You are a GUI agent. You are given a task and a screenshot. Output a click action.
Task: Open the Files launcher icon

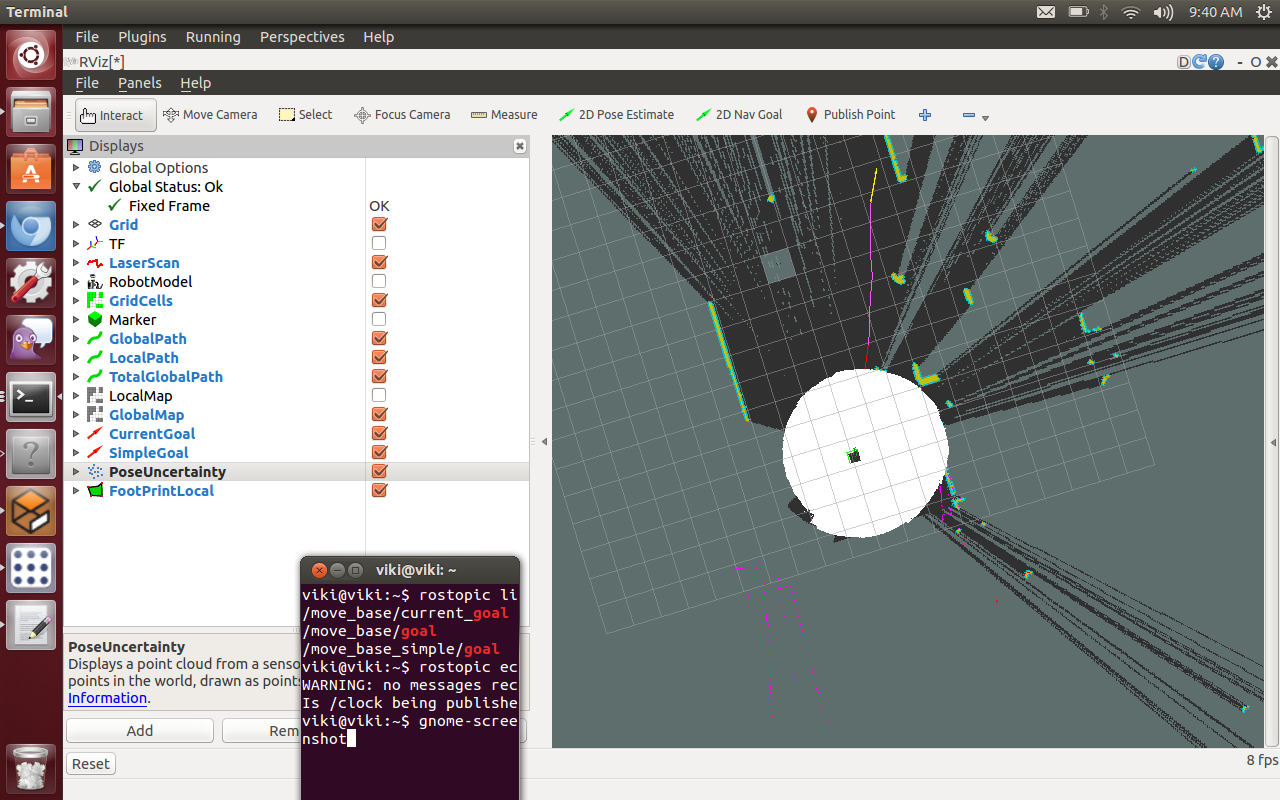tap(31, 111)
